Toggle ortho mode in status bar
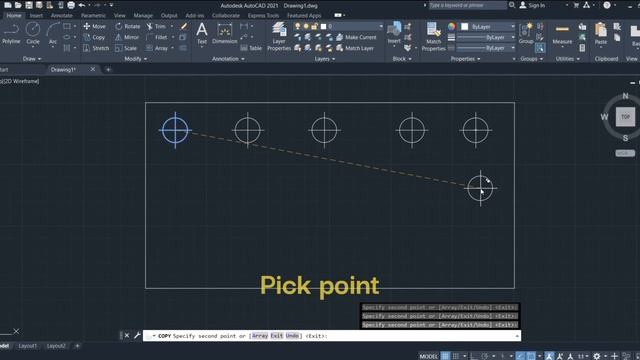Viewport: 640px width, 360px height. coord(474,356)
